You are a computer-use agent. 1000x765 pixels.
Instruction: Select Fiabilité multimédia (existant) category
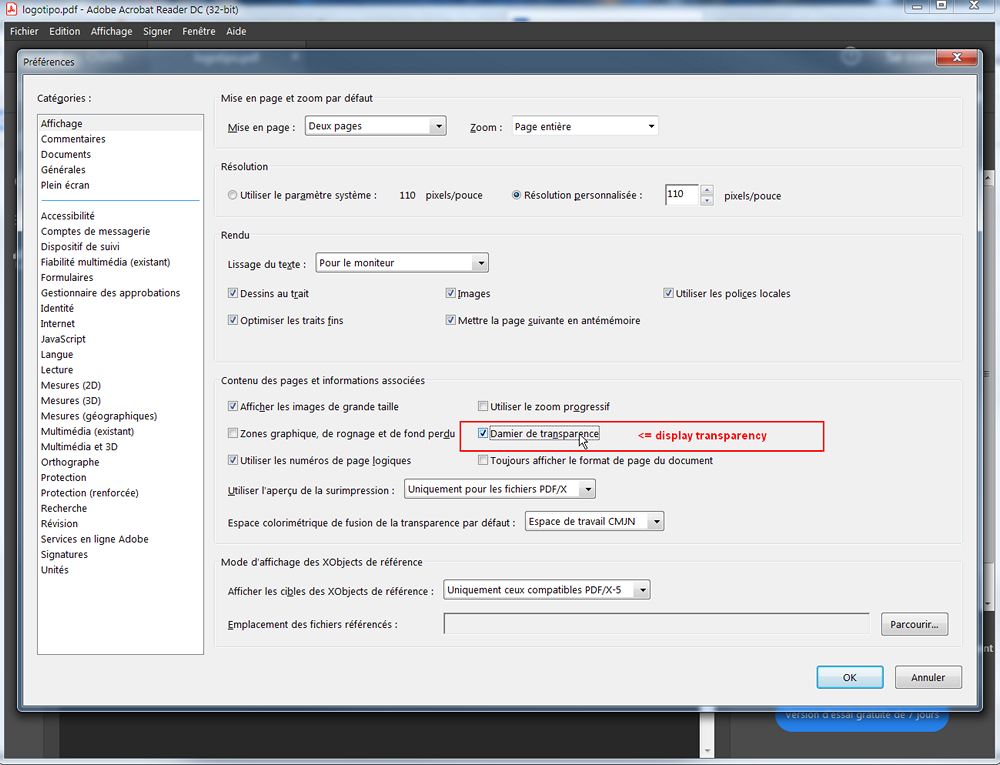pos(120,262)
